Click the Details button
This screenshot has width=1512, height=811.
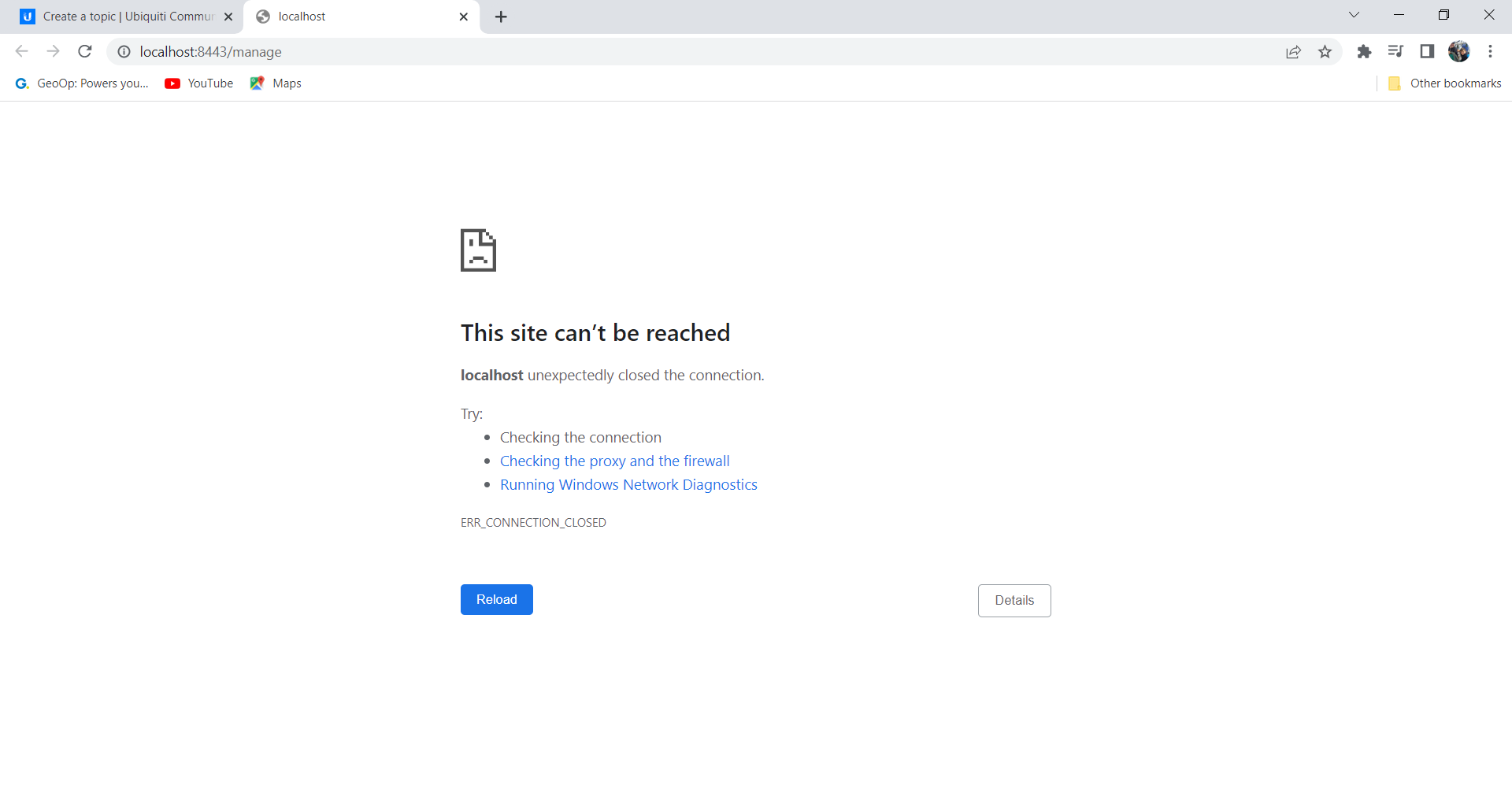click(1014, 601)
